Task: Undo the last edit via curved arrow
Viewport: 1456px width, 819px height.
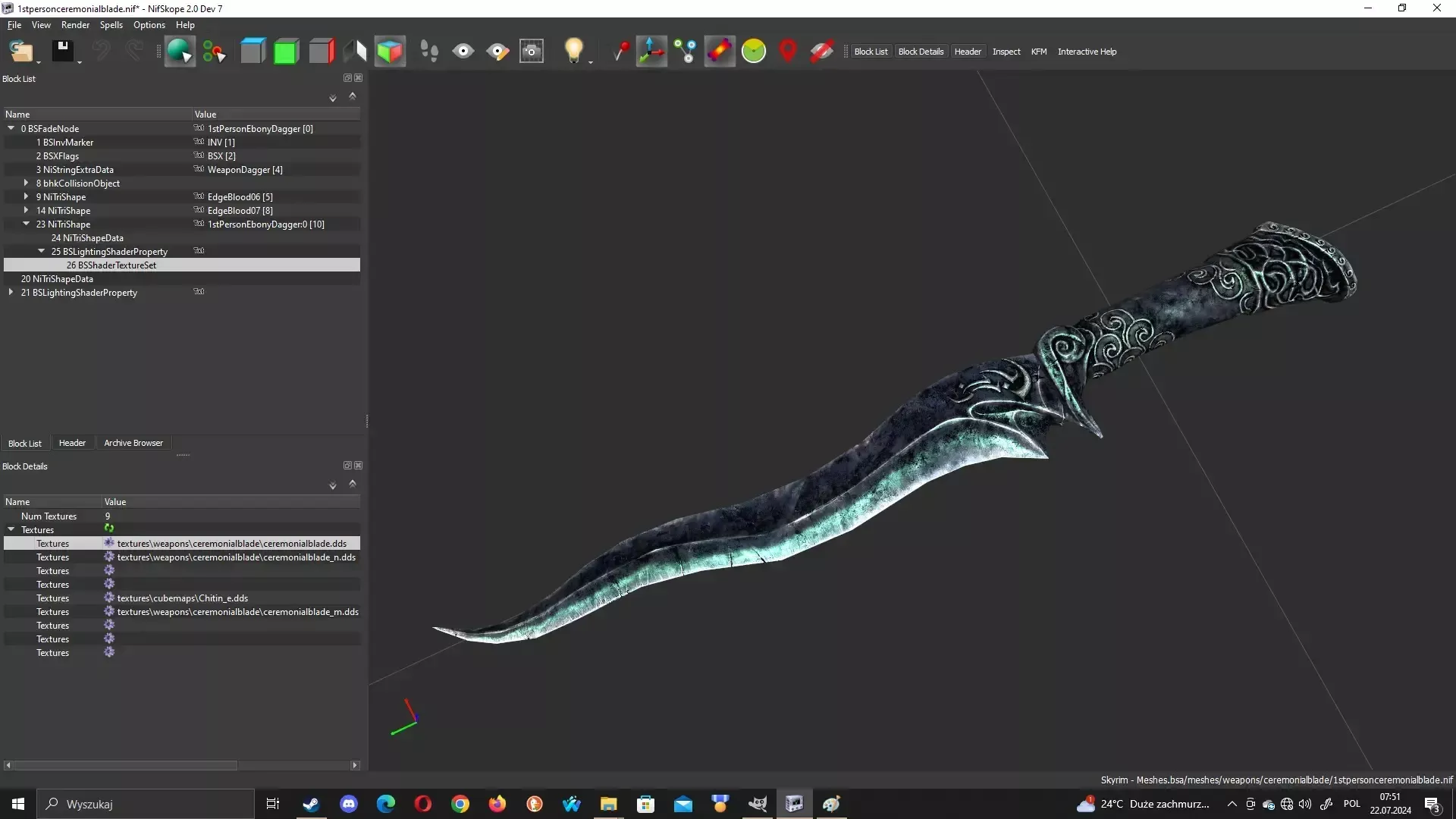Action: click(101, 52)
